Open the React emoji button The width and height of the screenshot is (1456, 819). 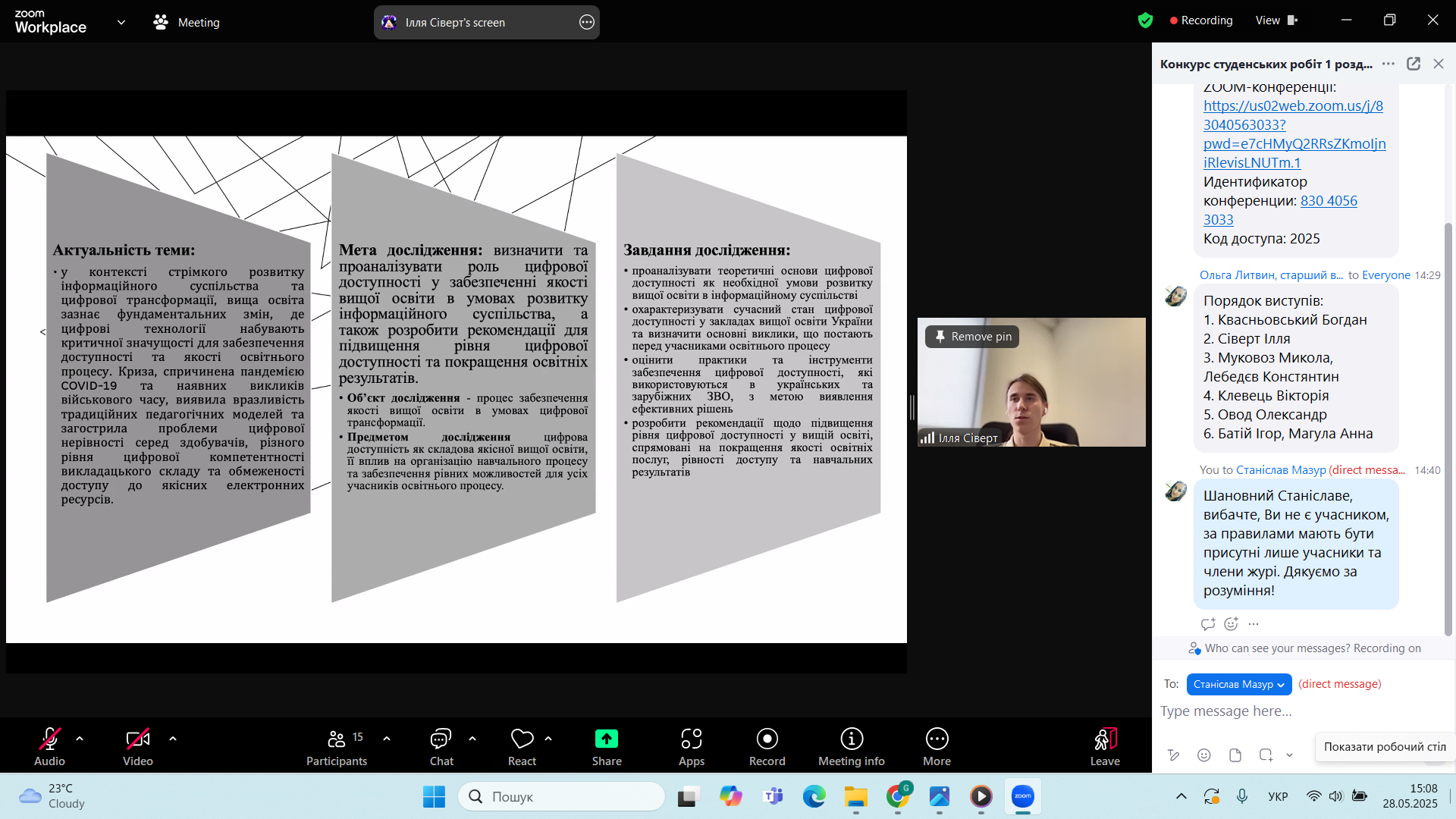pyautogui.click(x=522, y=747)
